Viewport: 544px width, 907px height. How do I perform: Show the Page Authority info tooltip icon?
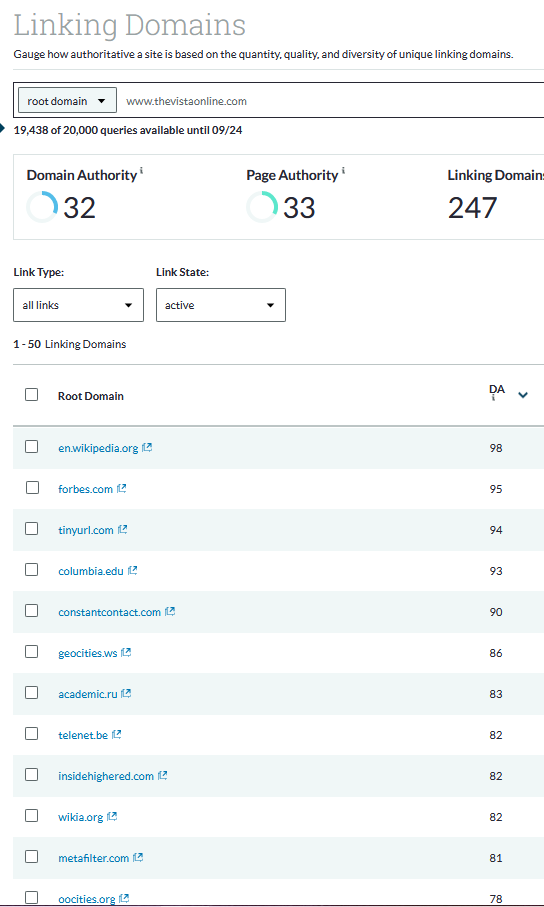pos(343,171)
